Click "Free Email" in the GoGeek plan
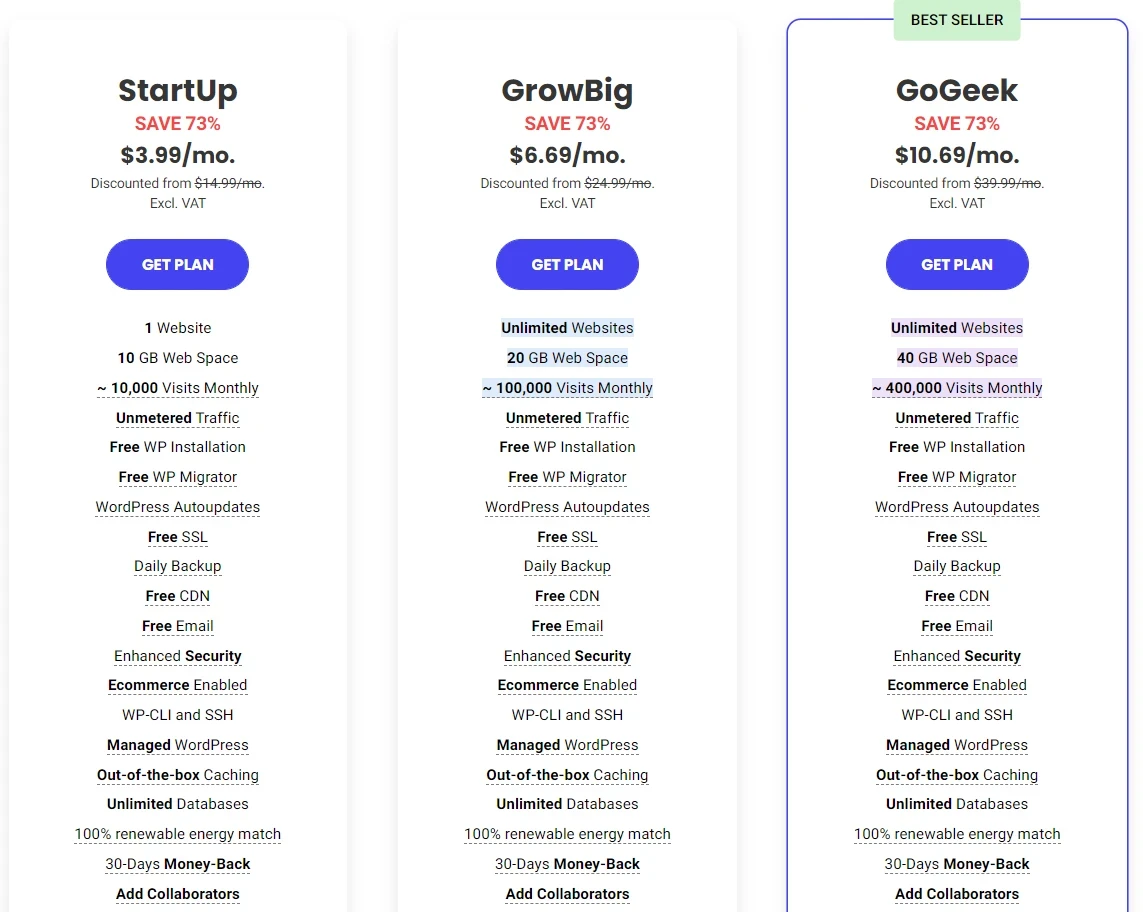 tap(957, 626)
